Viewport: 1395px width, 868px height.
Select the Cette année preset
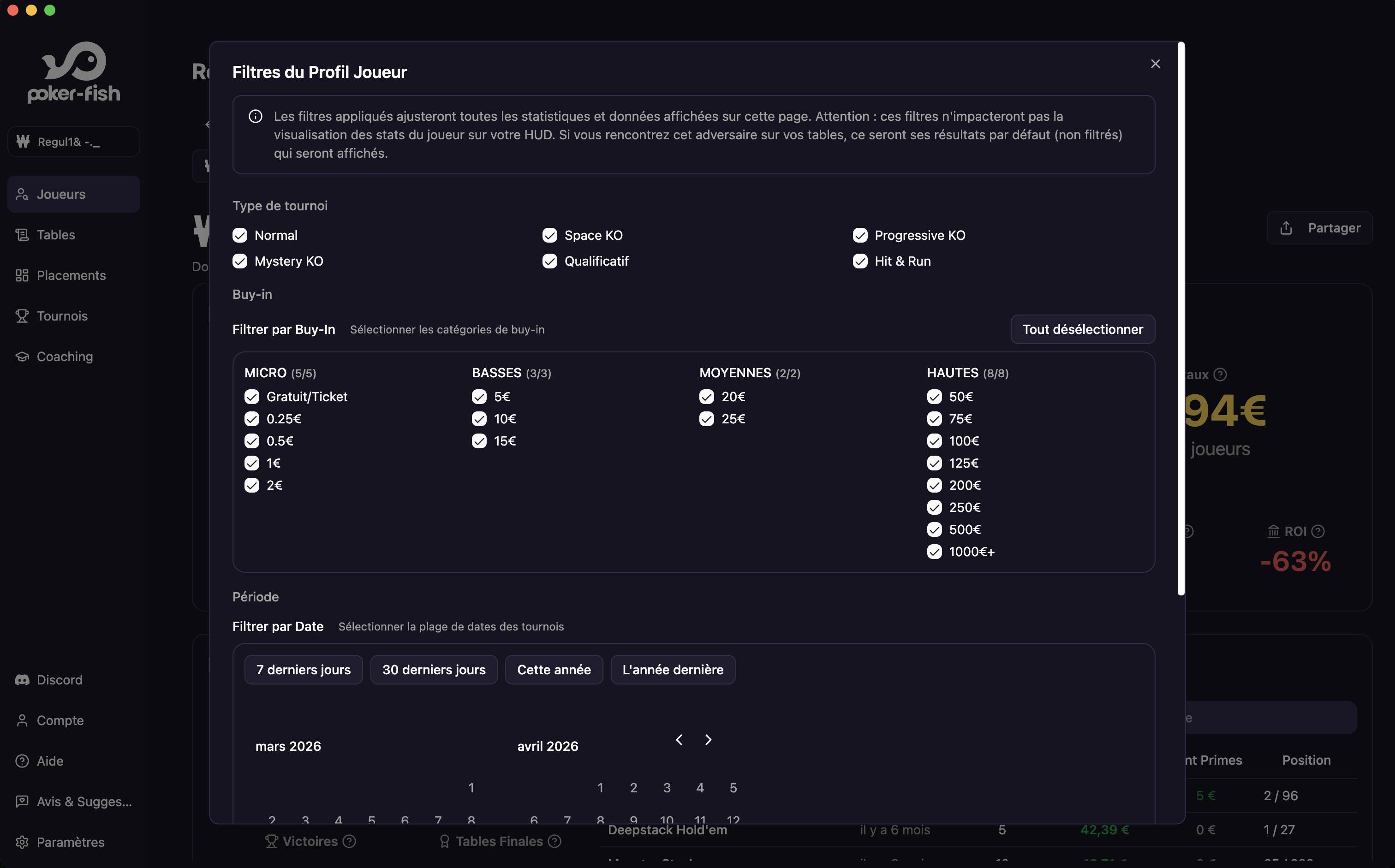coord(554,669)
